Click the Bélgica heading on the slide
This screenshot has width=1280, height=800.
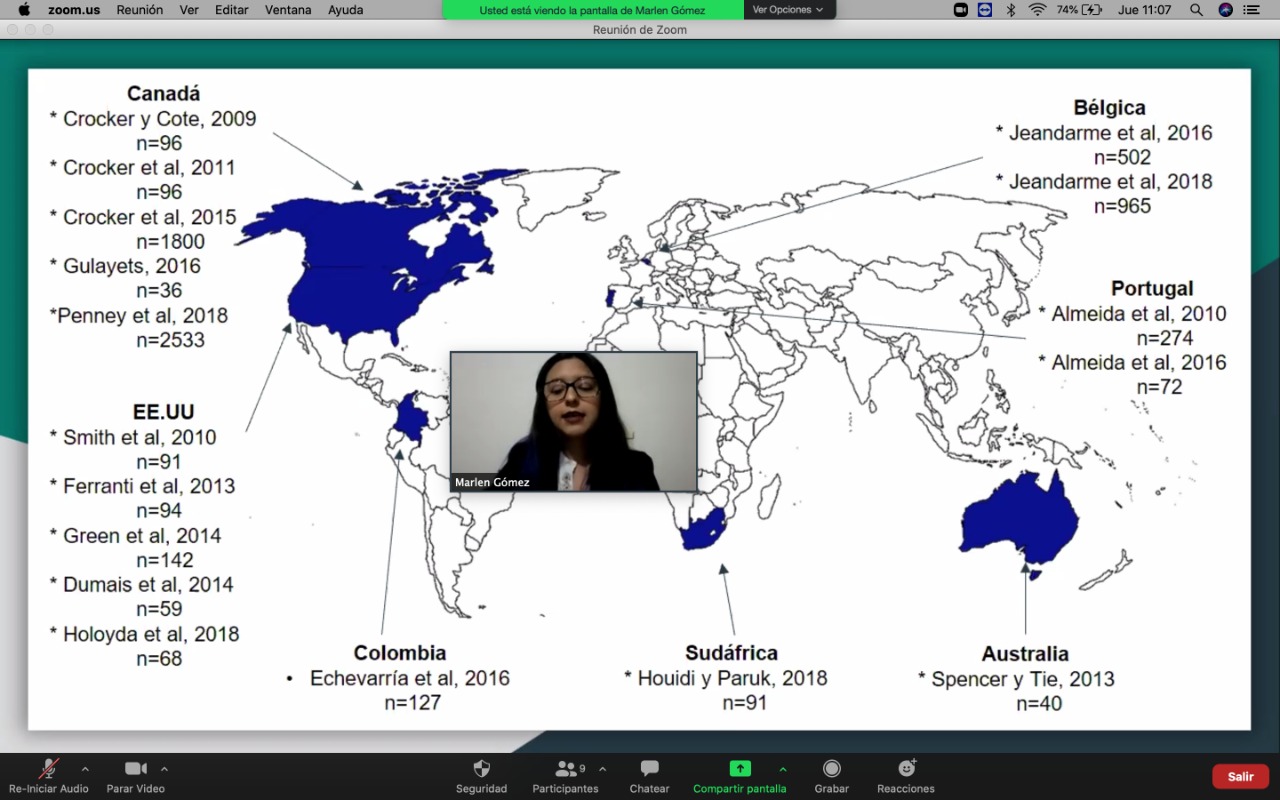pos(1110,108)
